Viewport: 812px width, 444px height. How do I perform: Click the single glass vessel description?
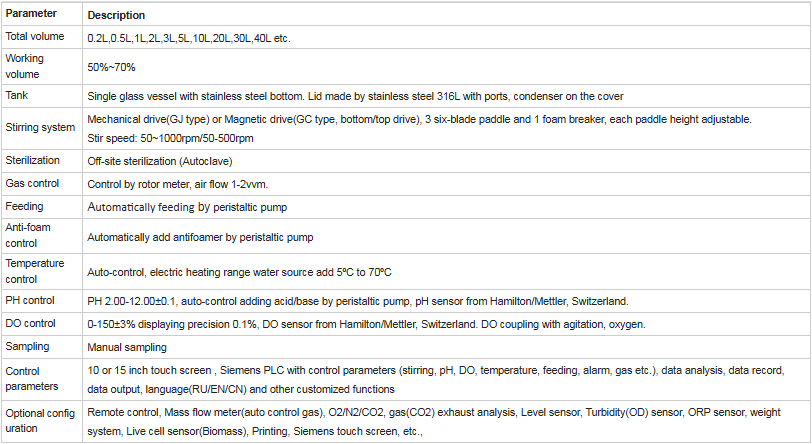point(355,96)
